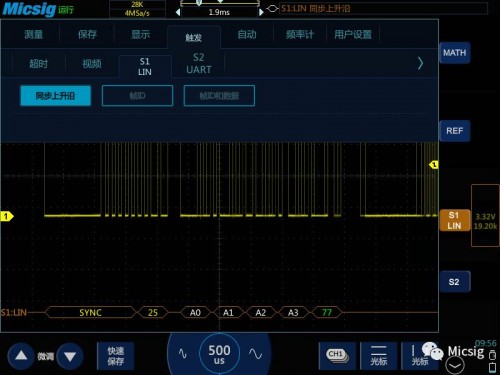Click the S1:LIN decode bus label

(14, 312)
